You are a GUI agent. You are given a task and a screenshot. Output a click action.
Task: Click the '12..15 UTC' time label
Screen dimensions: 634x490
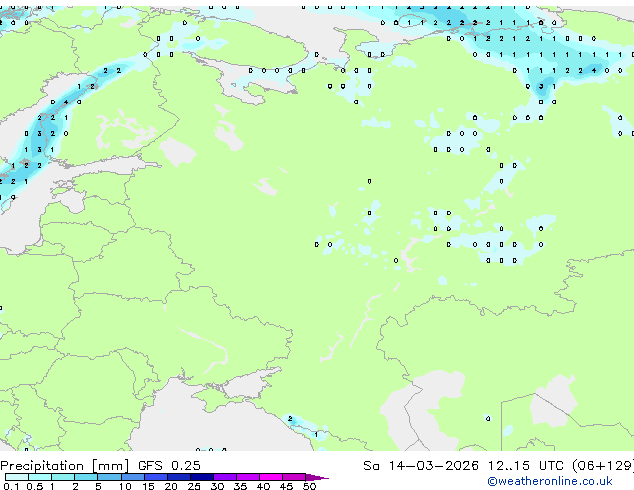[x=526, y=466]
